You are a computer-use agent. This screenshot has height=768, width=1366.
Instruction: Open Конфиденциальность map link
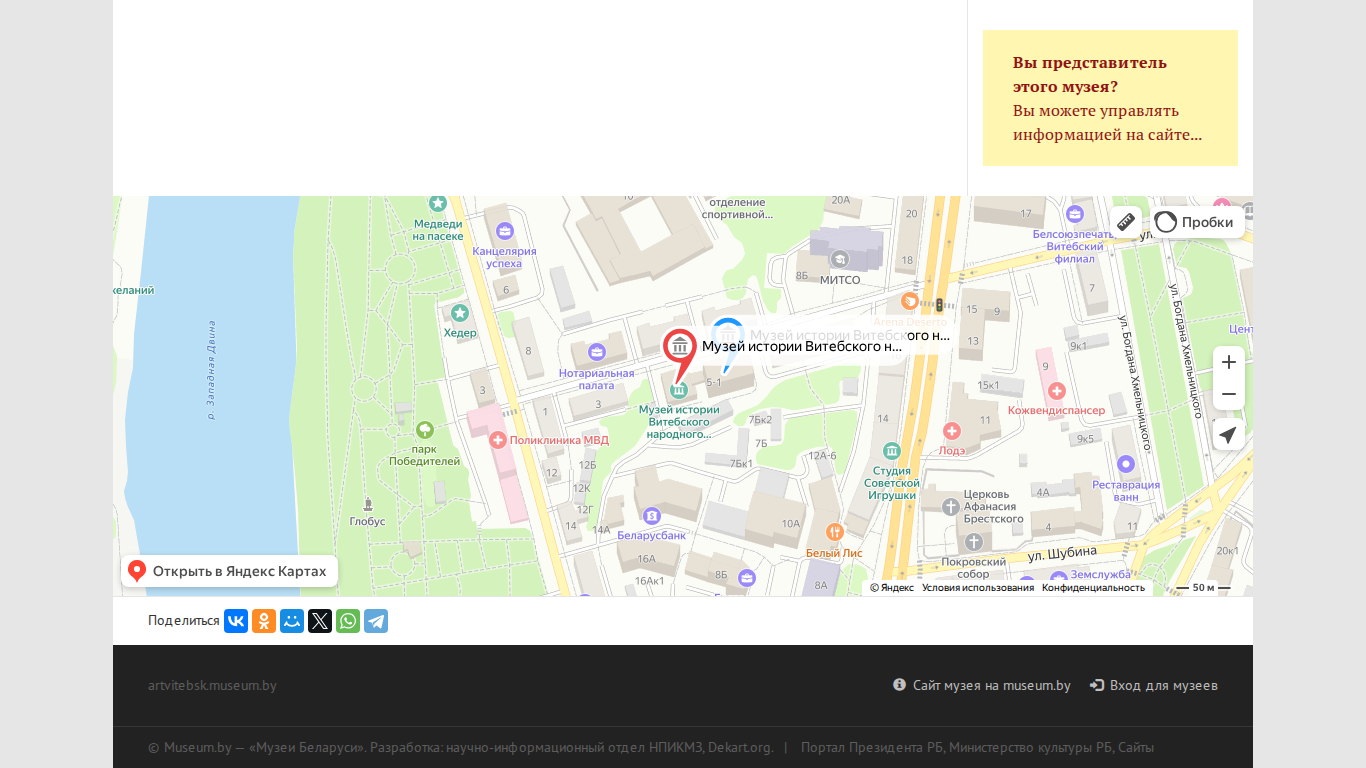[1093, 588]
